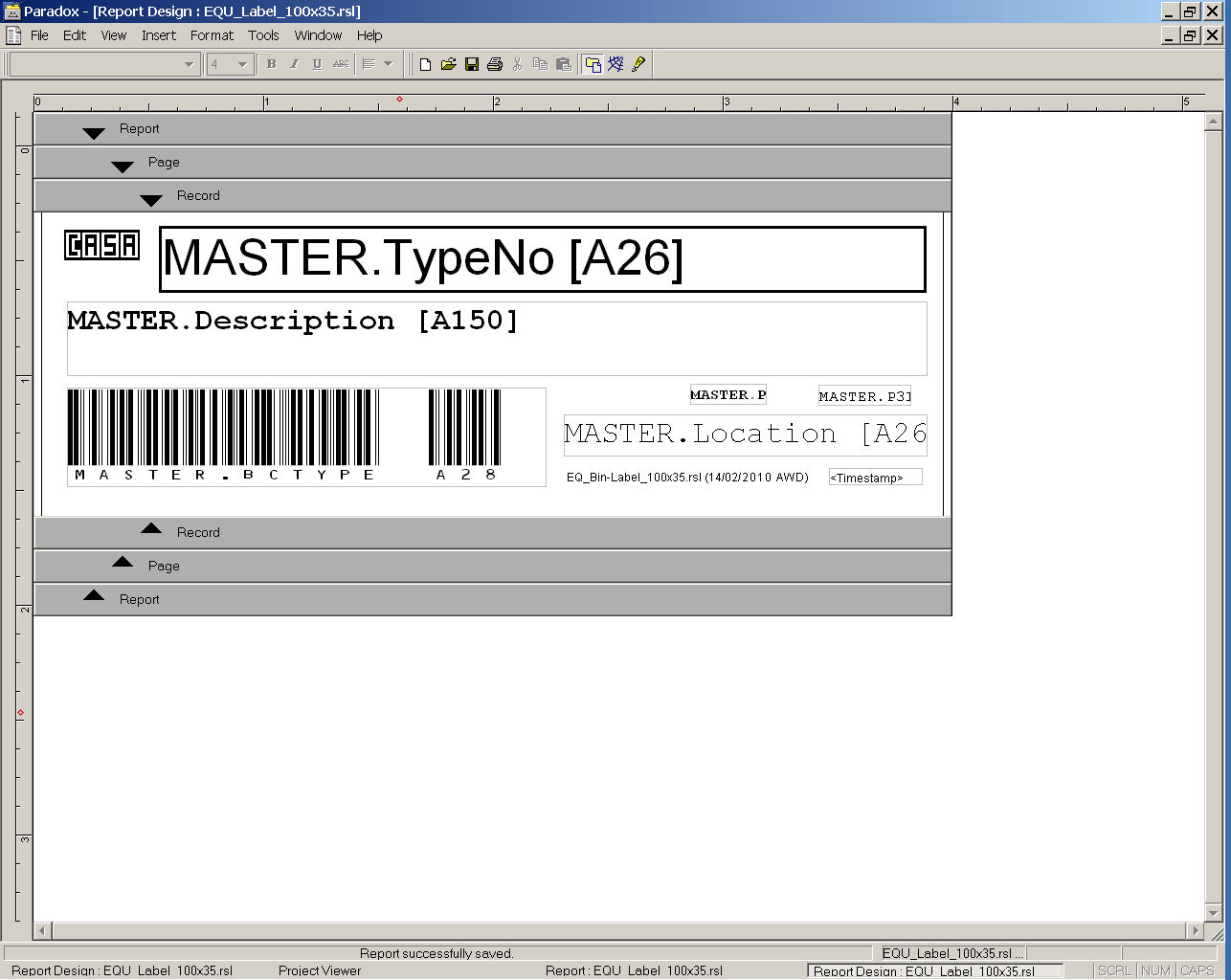Open the View menu
This screenshot has width=1231, height=980.
click(x=114, y=35)
